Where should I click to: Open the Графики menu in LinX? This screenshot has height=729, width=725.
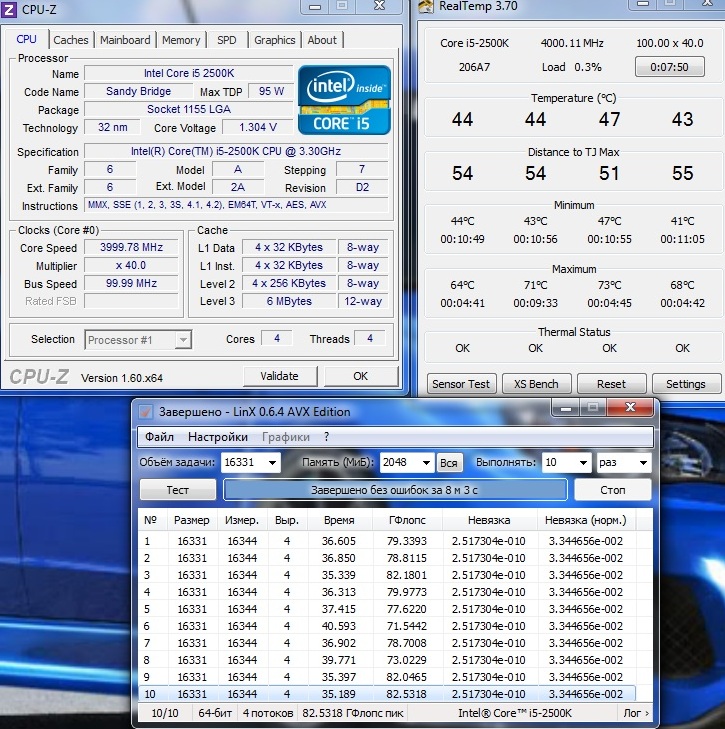(286, 437)
